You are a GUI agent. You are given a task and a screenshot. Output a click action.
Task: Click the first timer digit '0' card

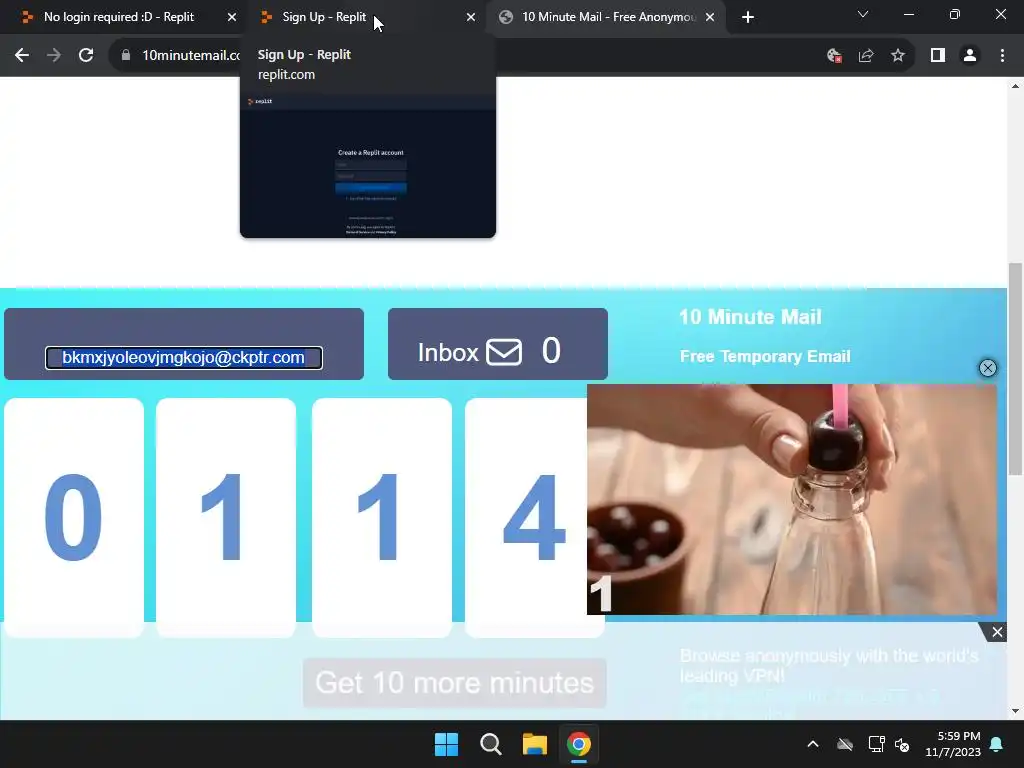pyautogui.click(x=74, y=517)
